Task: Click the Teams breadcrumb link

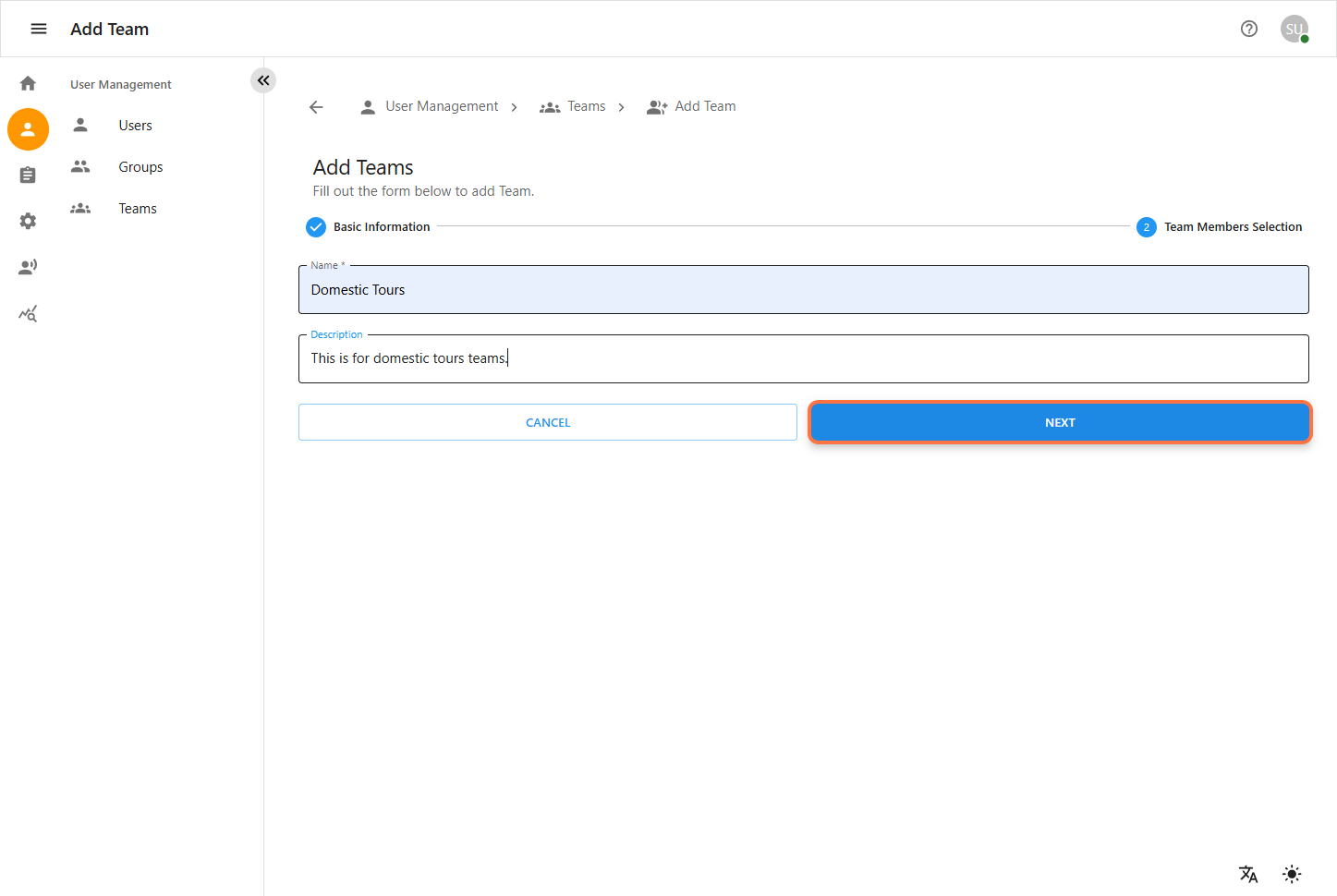Action: click(586, 106)
